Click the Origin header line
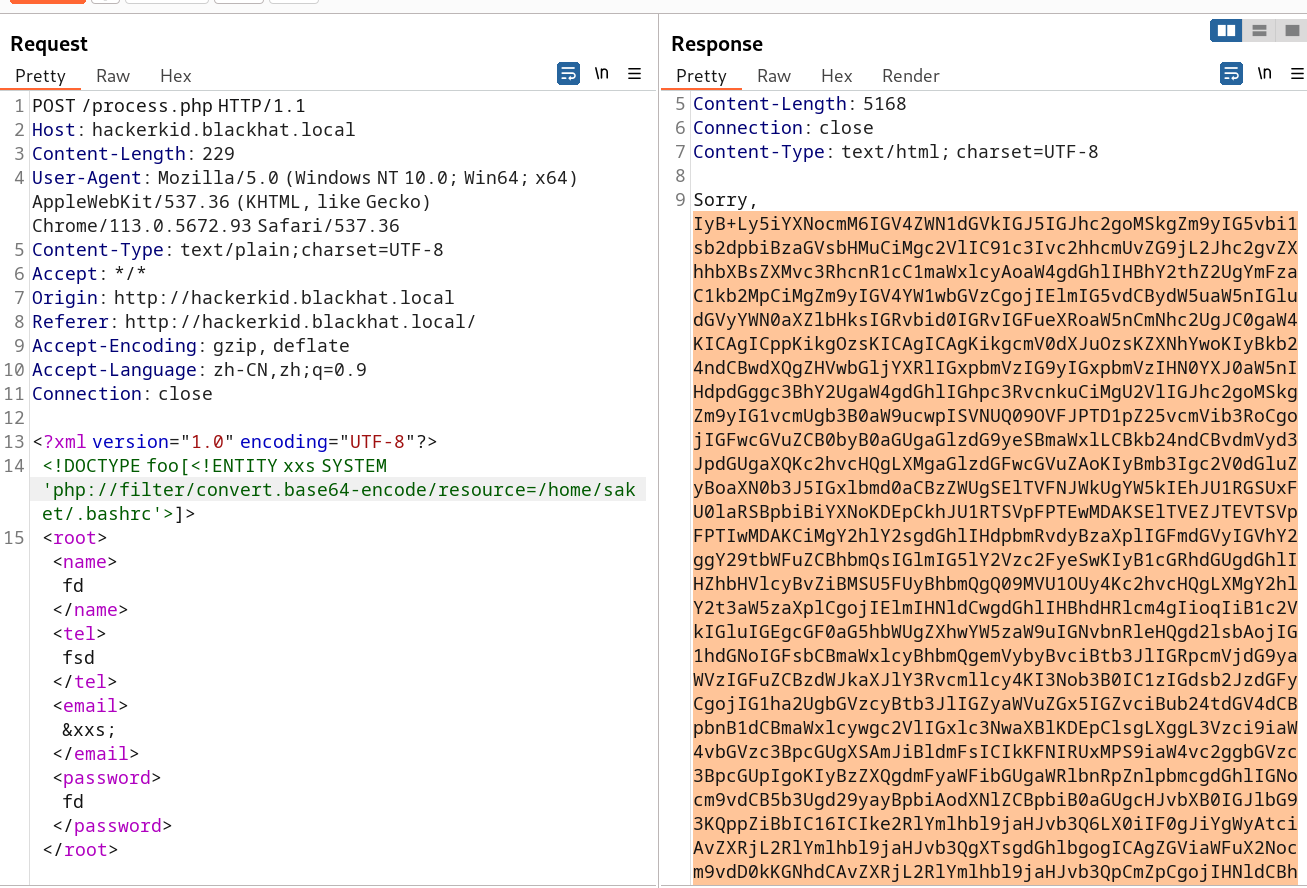This screenshot has height=888, width=1307. [x=243, y=298]
